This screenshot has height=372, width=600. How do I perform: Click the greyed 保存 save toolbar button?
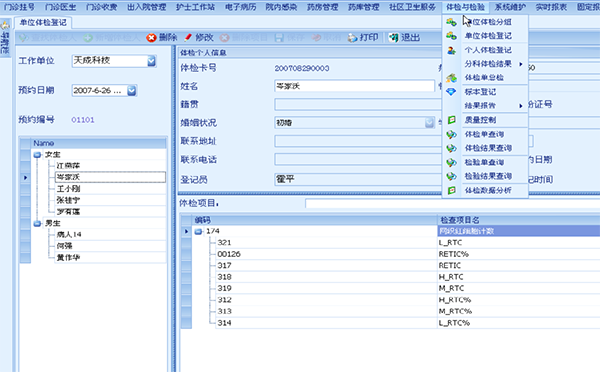coord(290,38)
